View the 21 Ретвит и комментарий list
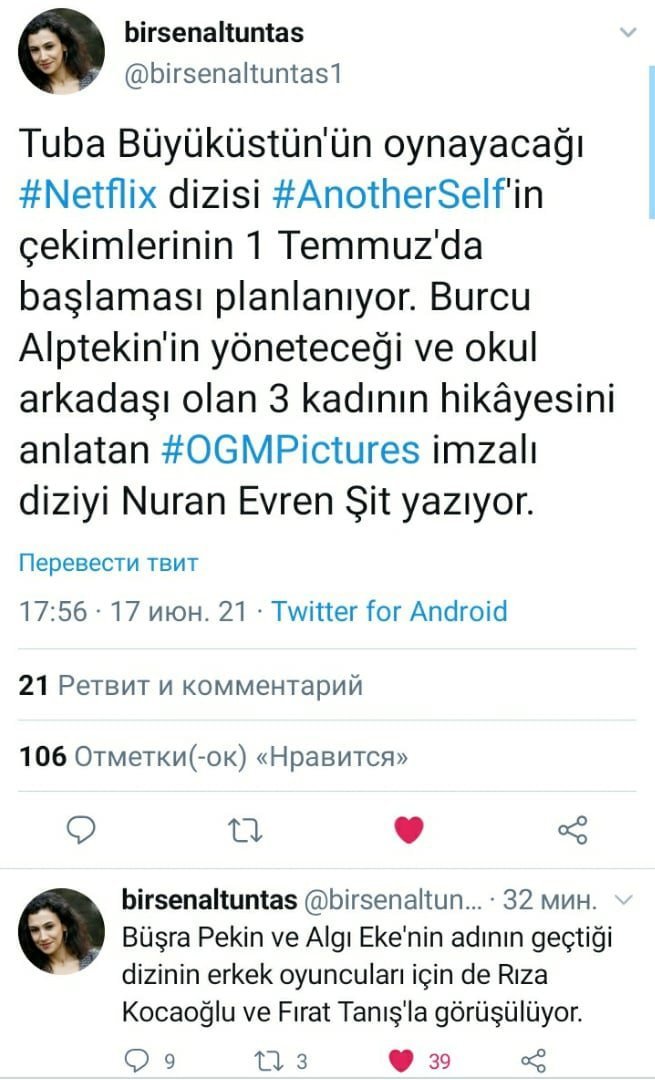This screenshot has height=1080, width=655. [191, 685]
